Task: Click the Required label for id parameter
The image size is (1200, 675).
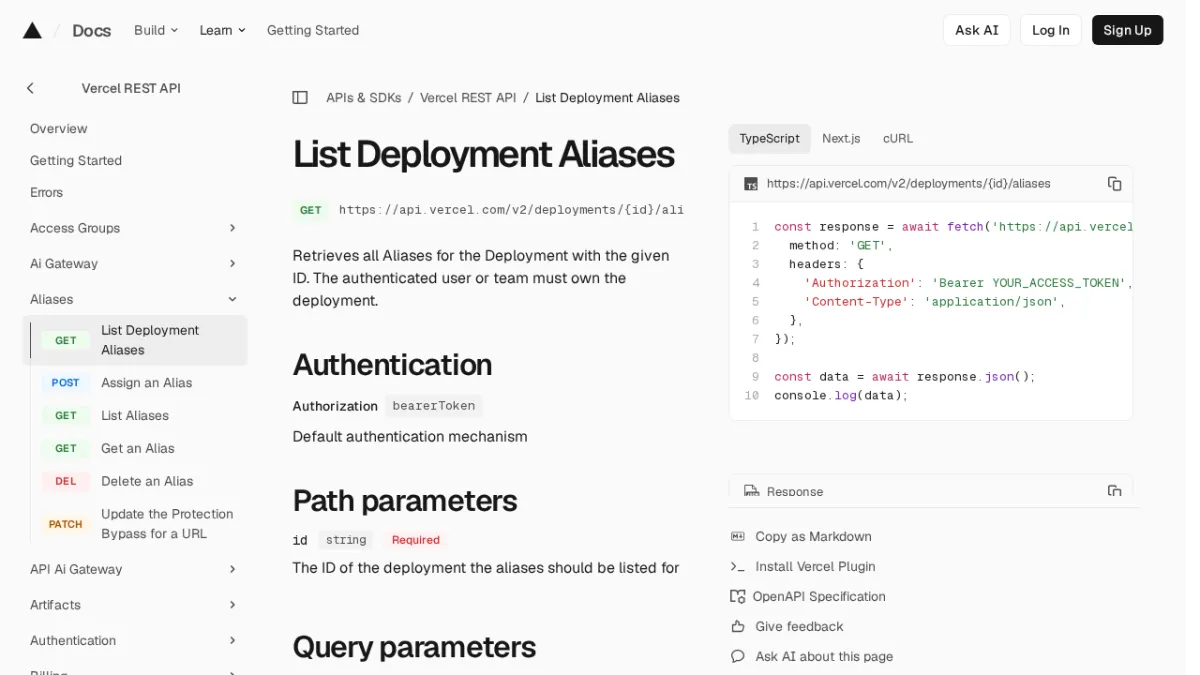Action: [416, 540]
